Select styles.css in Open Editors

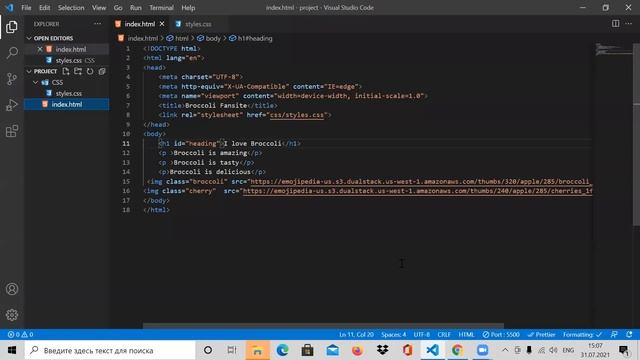click(x=68, y=60)
